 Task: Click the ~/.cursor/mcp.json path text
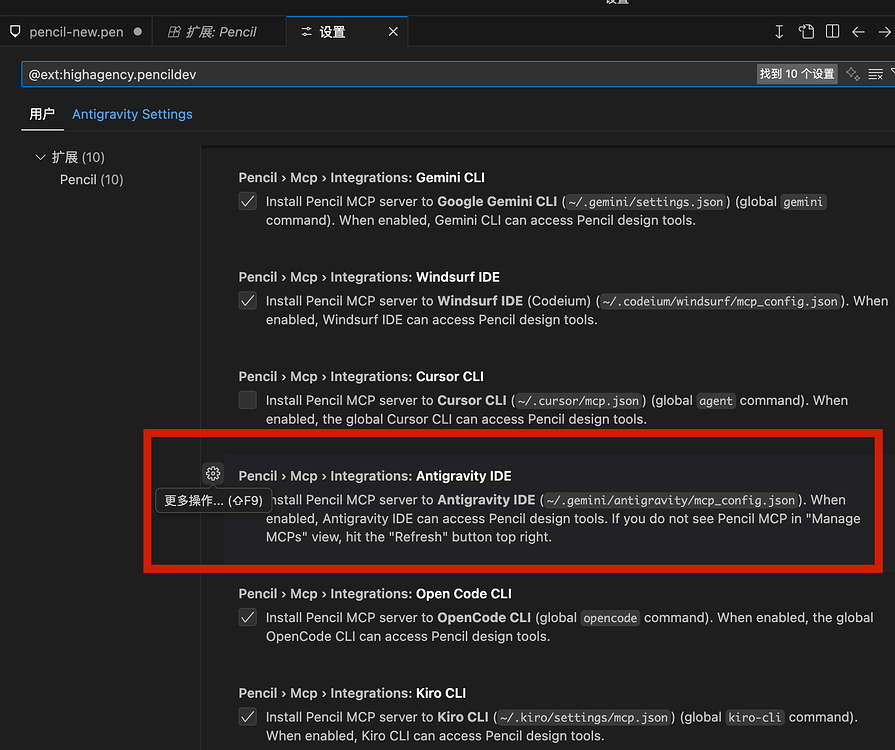(578, 401)
